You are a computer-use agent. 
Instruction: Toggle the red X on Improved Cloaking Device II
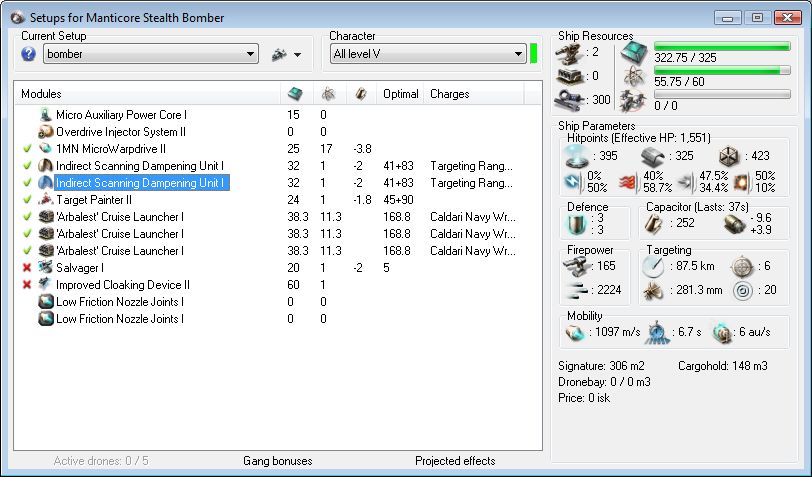[27, 285]
